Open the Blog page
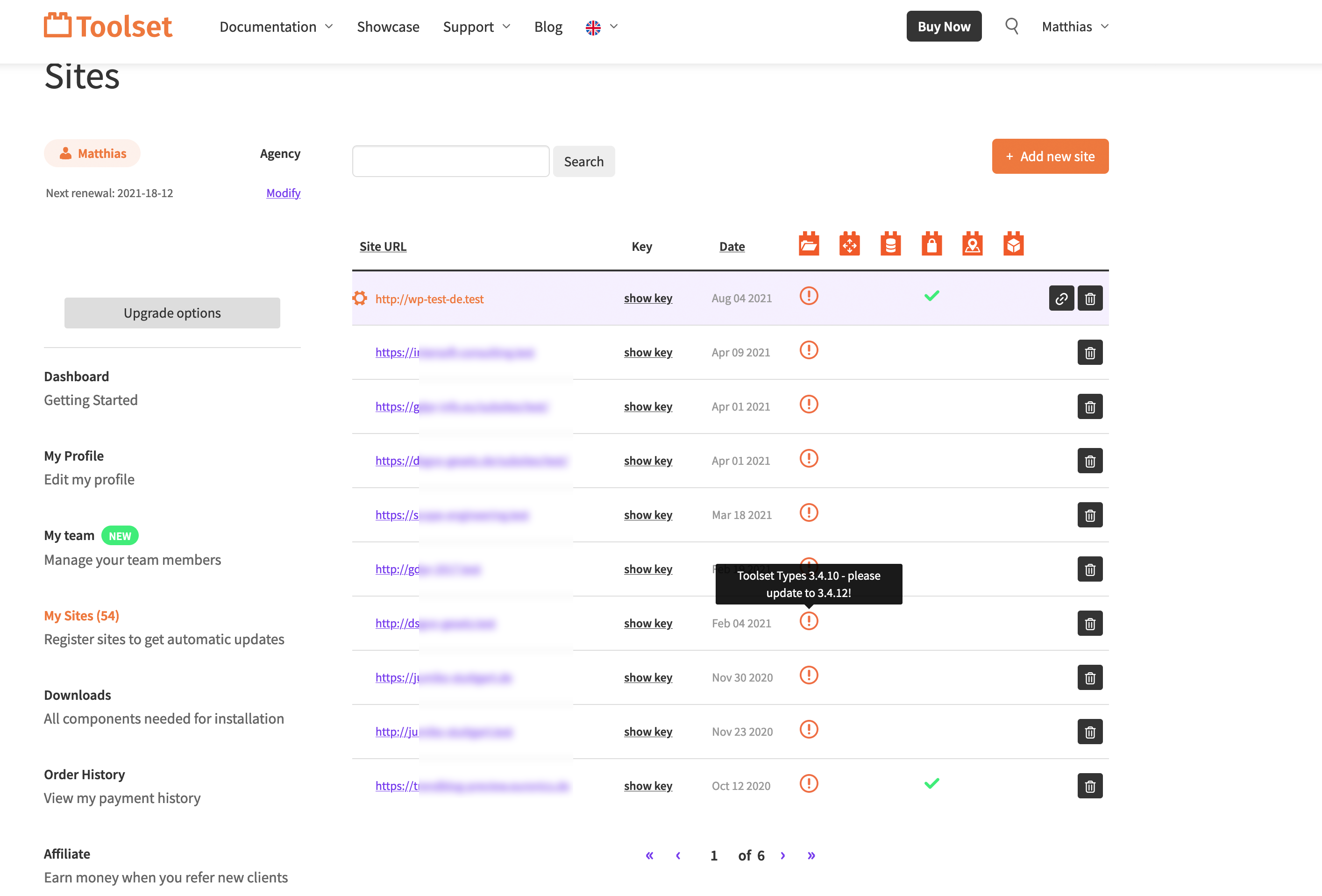Viewport: 1322px width, 896px height. (548, 27)
